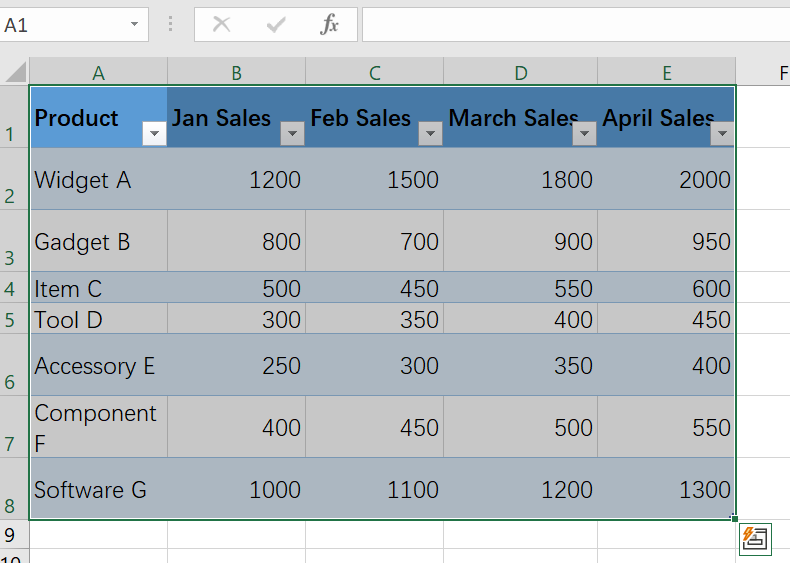Screen dimensions: 790x563
Task: Click Item C April Sales value 600
Action: point(666,287)
